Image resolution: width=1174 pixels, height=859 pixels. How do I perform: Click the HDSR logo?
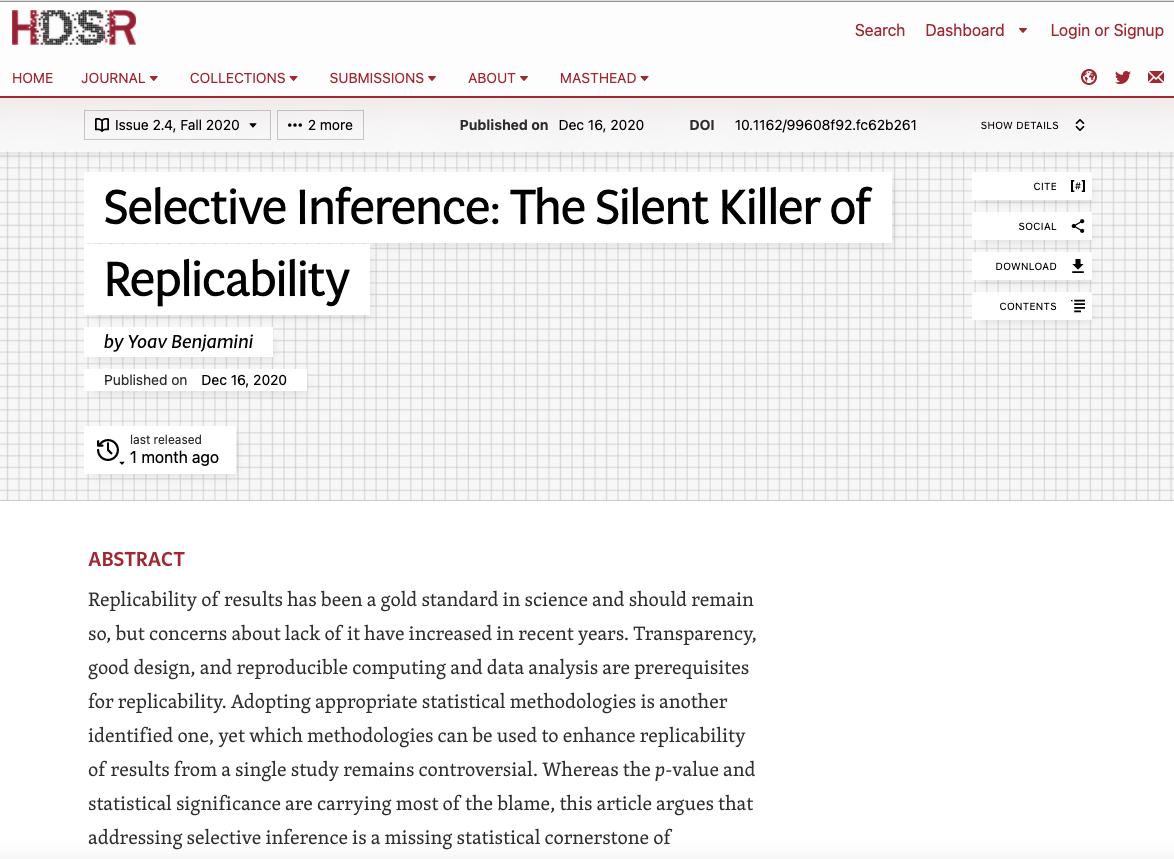click(x=73, y=28)
